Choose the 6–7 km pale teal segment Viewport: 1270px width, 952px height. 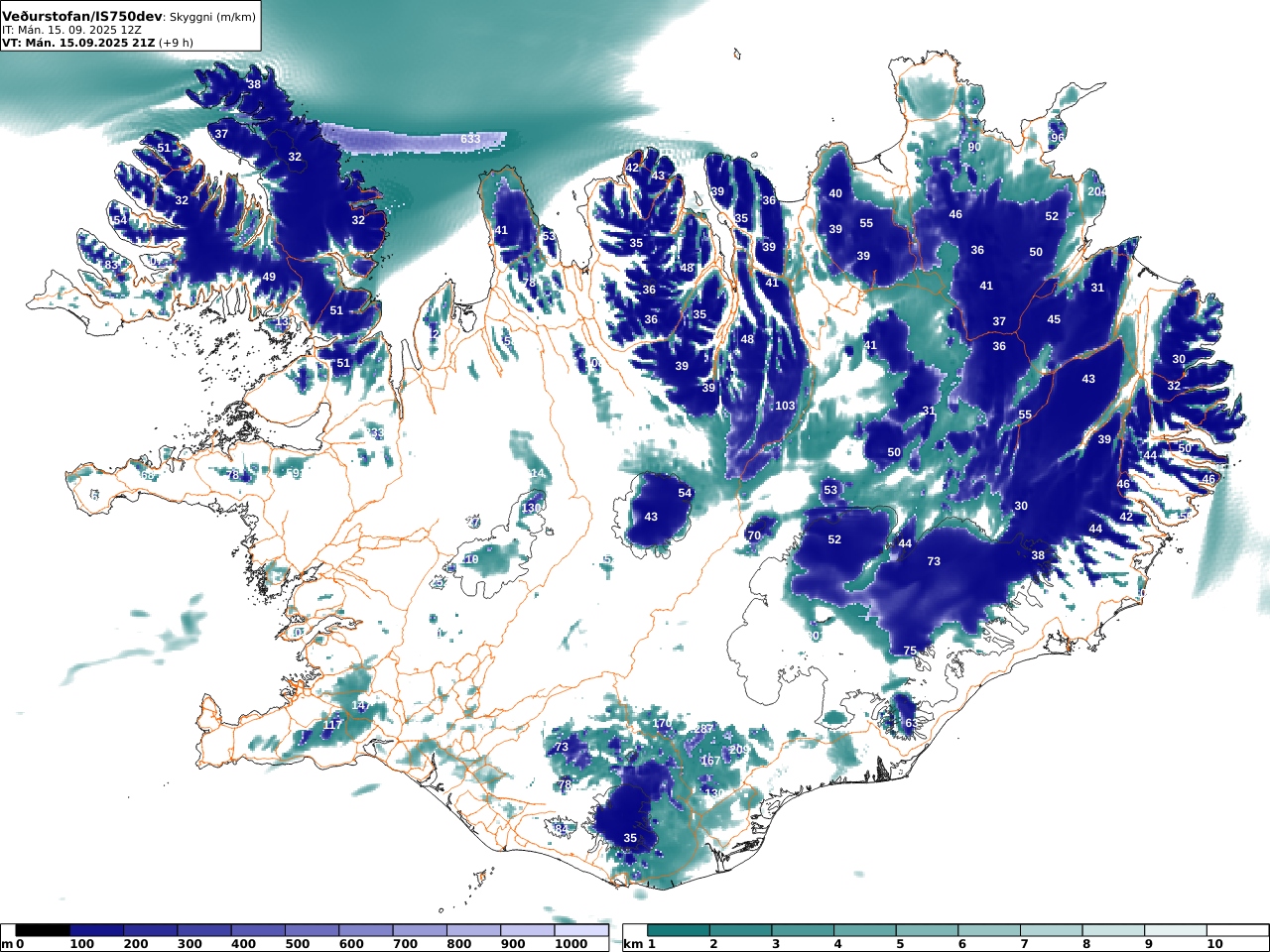989,930
